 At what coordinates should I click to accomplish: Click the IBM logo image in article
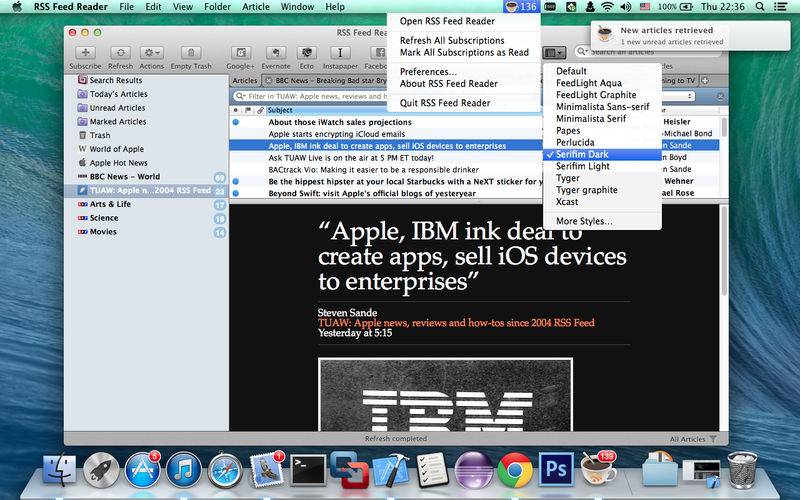[445, 394]
